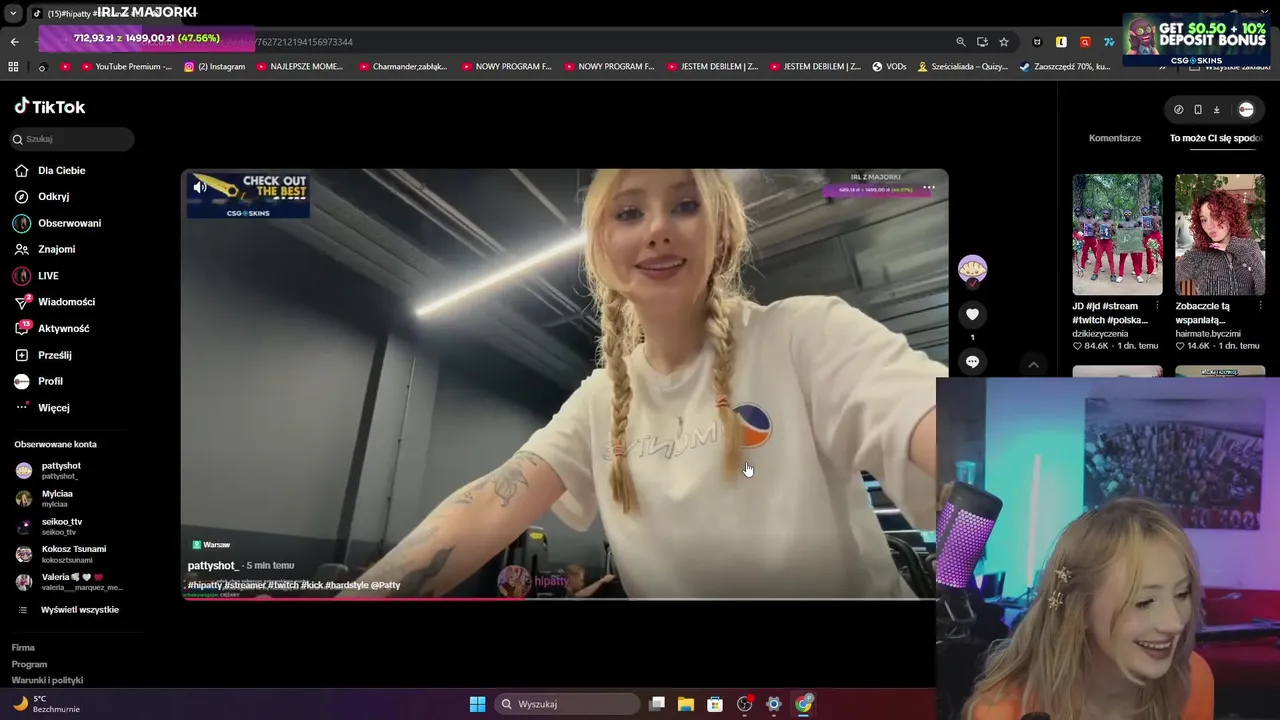1280x720 pixels.
Task: Open File Explorer from taskbar
Action: pyautogui.click(x=686, y=704)
